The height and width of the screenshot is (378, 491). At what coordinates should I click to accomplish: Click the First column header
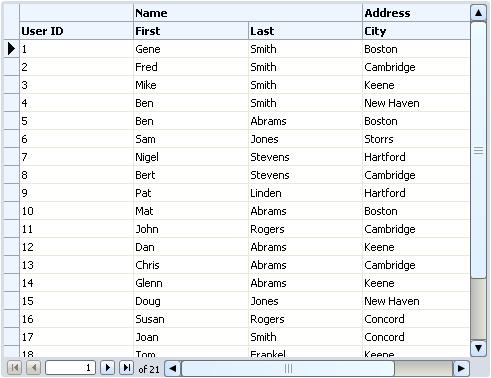pyautogui.click(x=191, y=31)
